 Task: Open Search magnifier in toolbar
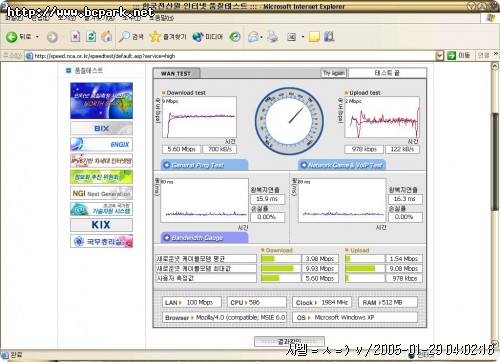pyautogui.click(x=132, y=37)
